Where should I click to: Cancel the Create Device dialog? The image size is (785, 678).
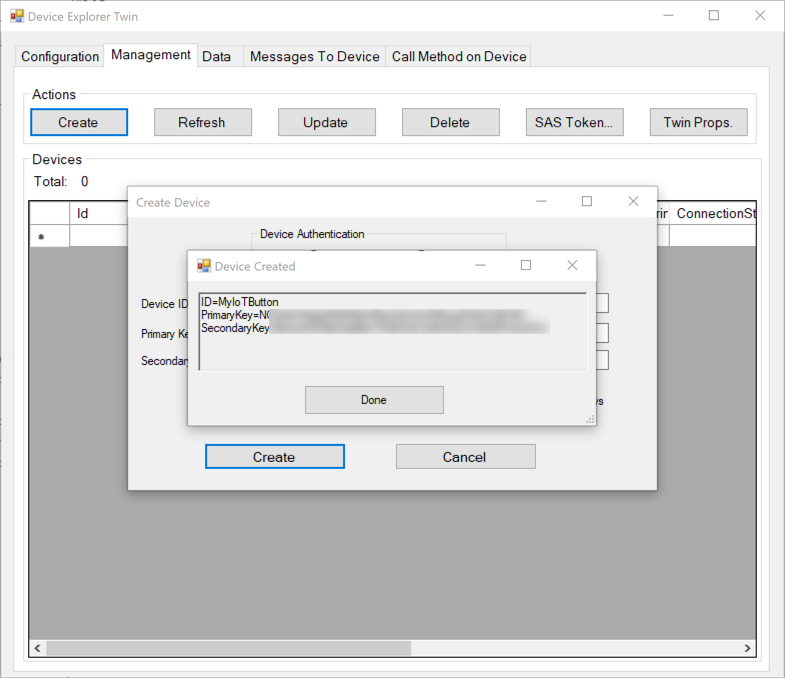coord(466,457)
